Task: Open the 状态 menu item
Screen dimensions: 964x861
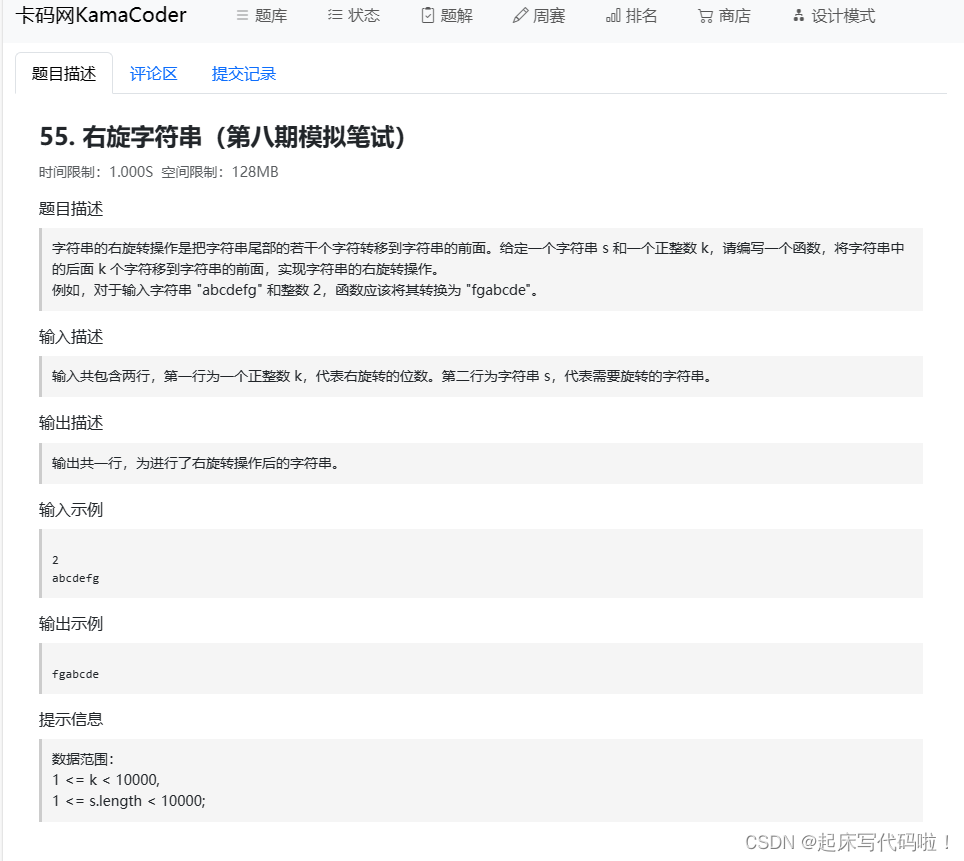Action: [354, 15]
